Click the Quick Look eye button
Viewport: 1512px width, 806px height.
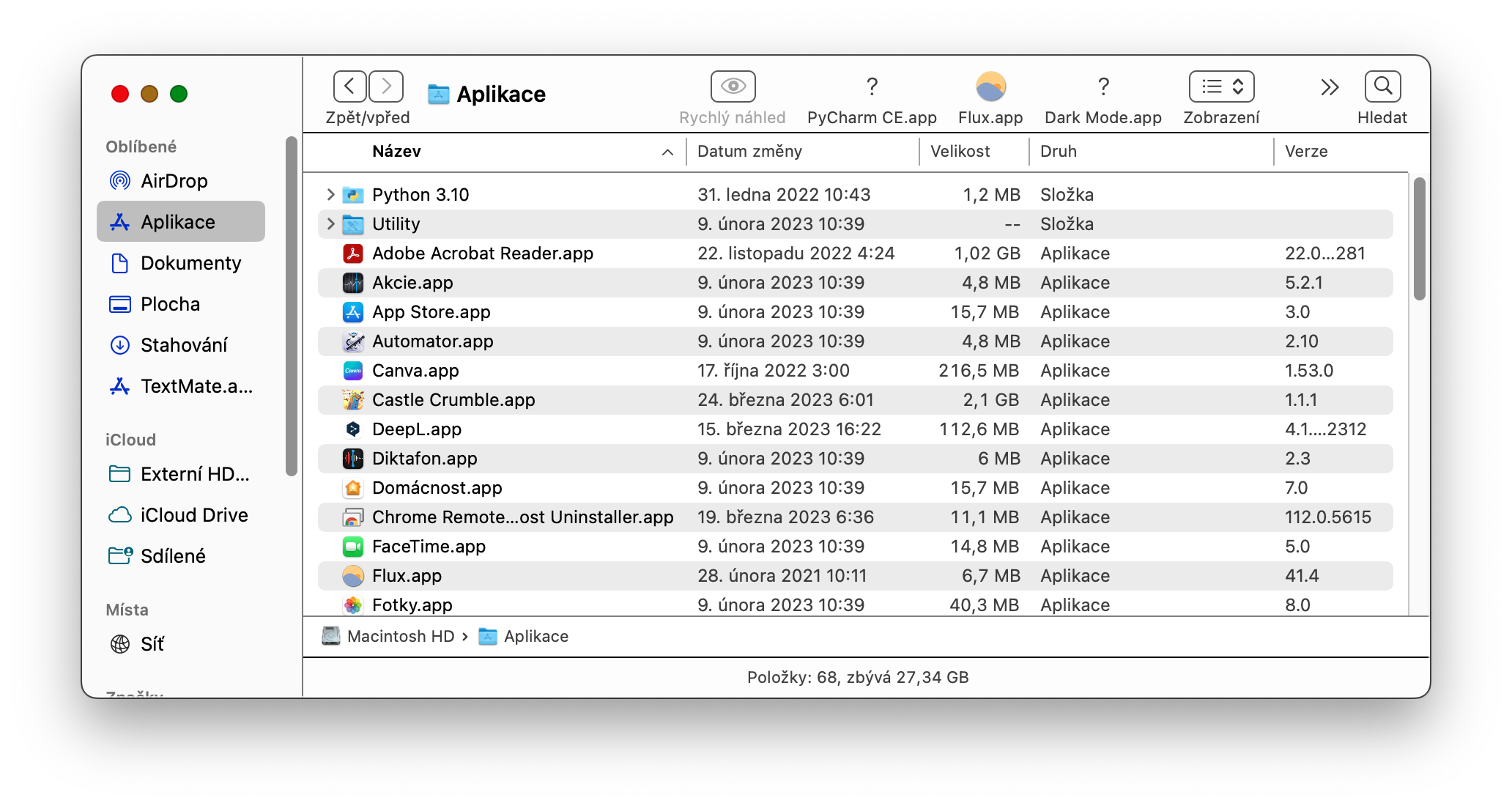point(733,86)
